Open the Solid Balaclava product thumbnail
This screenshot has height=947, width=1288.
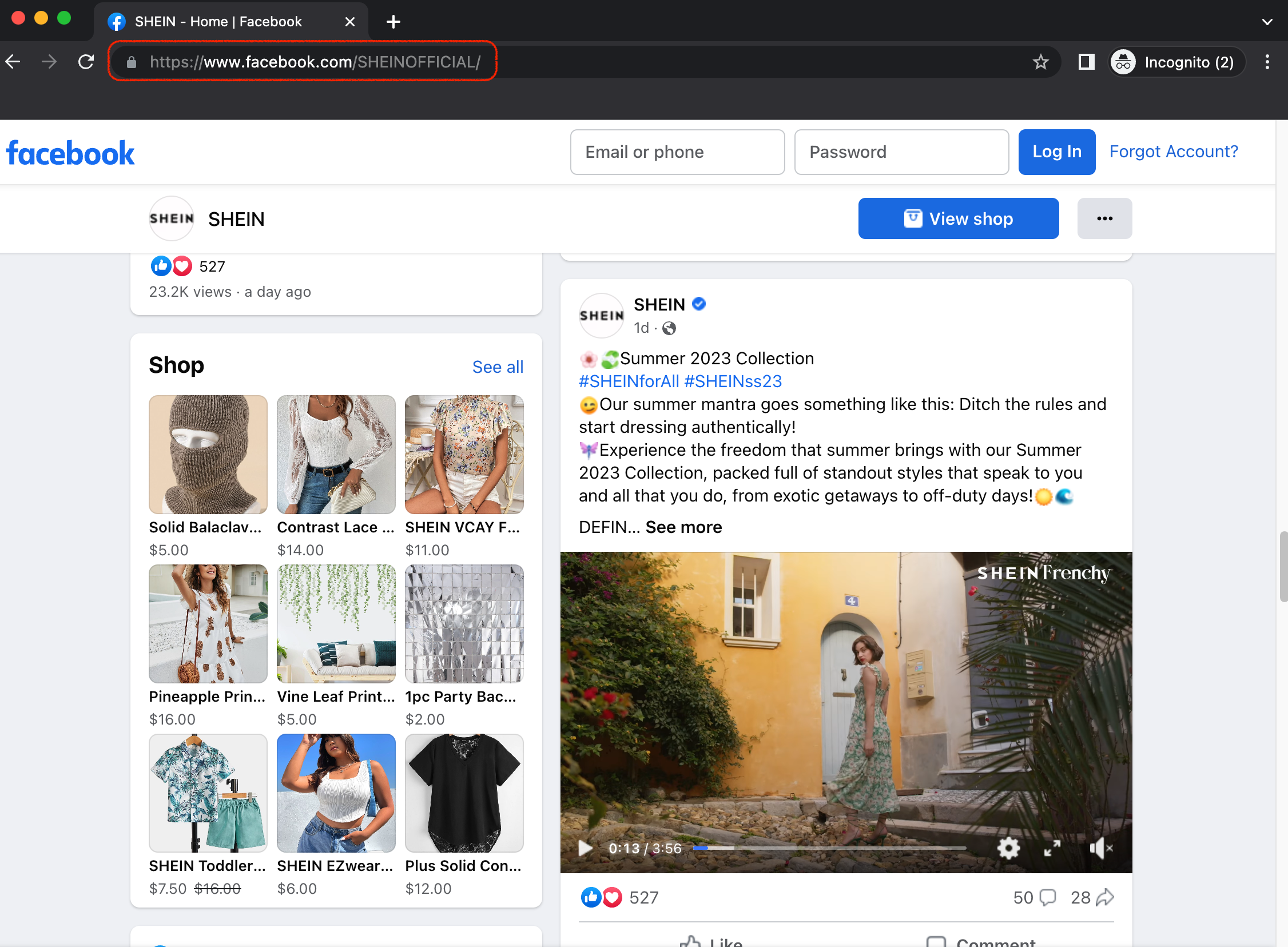click(x=208, y=455)
